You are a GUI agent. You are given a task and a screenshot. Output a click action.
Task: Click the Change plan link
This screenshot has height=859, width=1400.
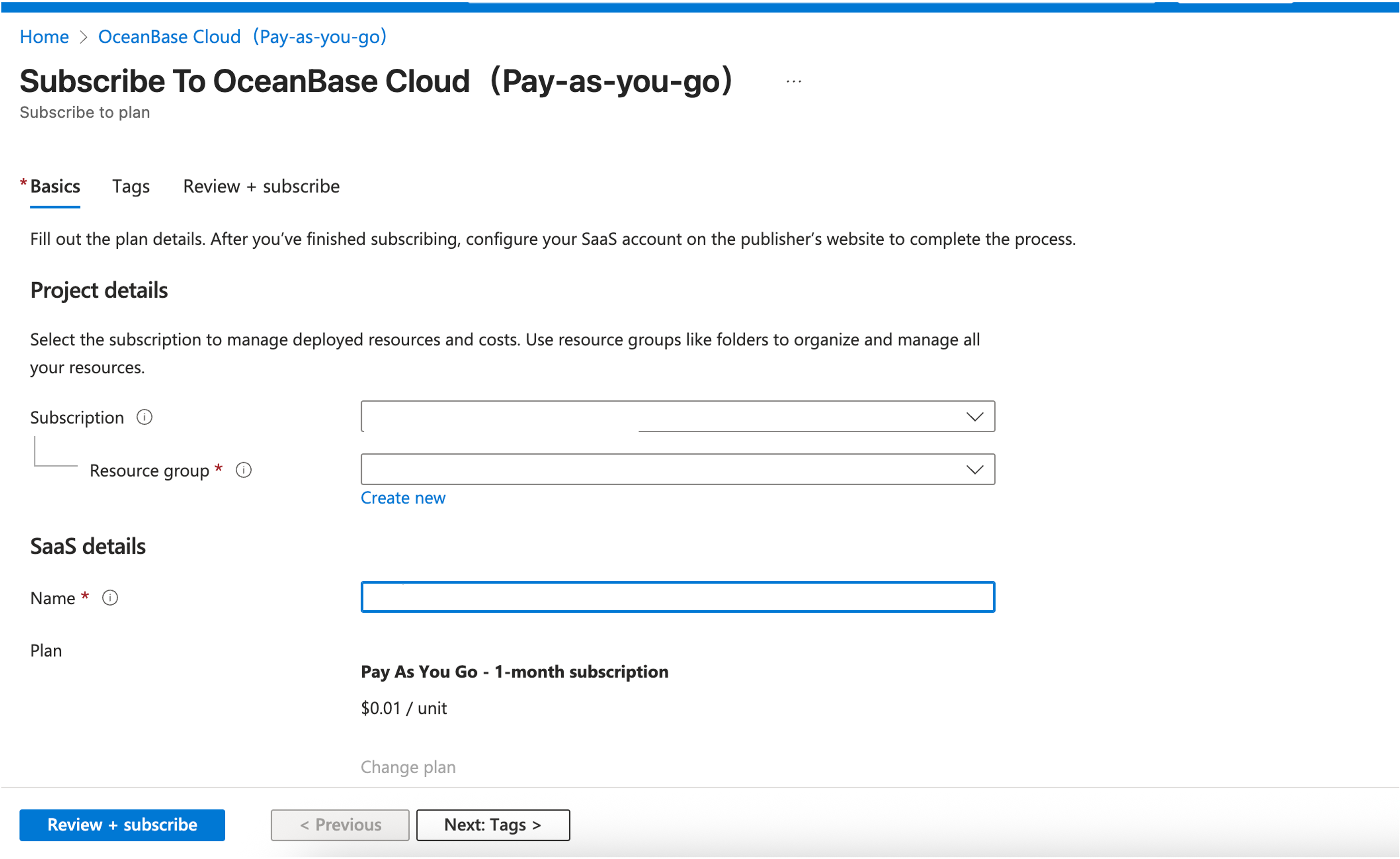pyautogui.click(x=408, y=767)
